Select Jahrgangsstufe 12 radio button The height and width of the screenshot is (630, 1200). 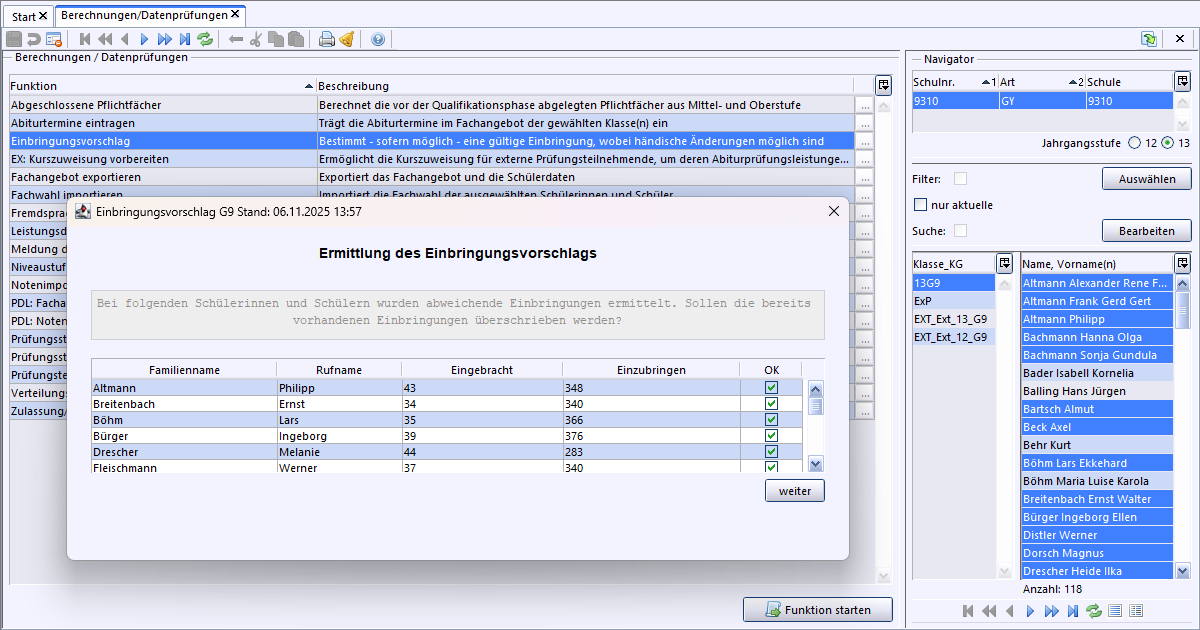pyautogui.click(x=1134, y=143)
